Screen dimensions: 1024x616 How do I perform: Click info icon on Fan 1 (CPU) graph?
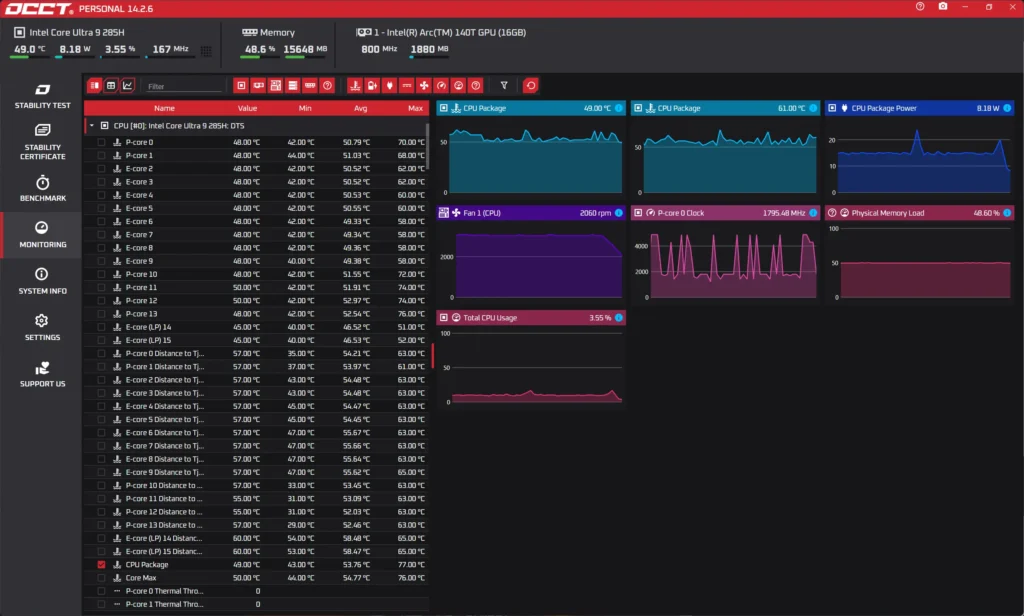pos(618,213)
